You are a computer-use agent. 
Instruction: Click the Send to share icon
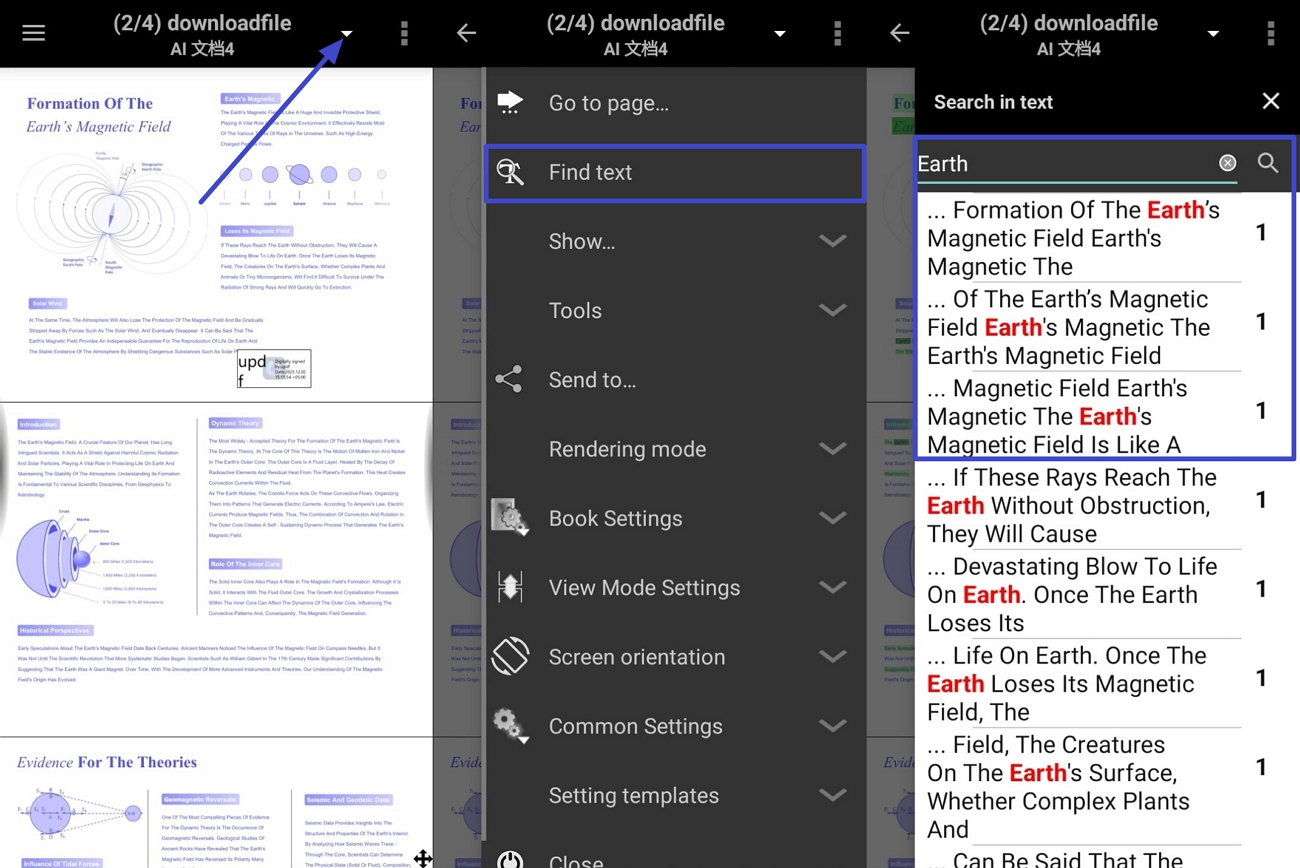[x=509, y=379]
